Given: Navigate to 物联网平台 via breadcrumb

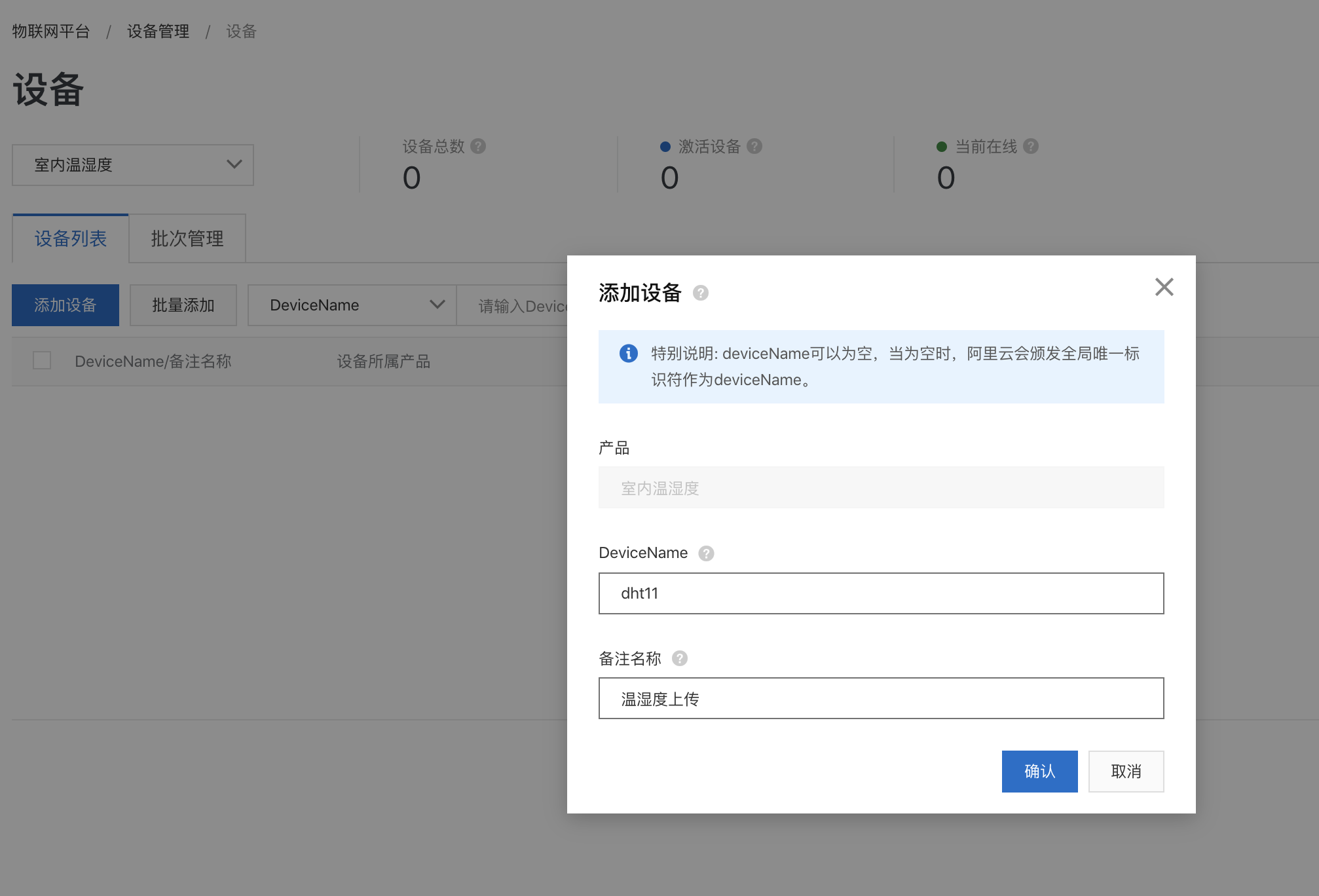Looking at the screenshot, I should pos(49,31).
